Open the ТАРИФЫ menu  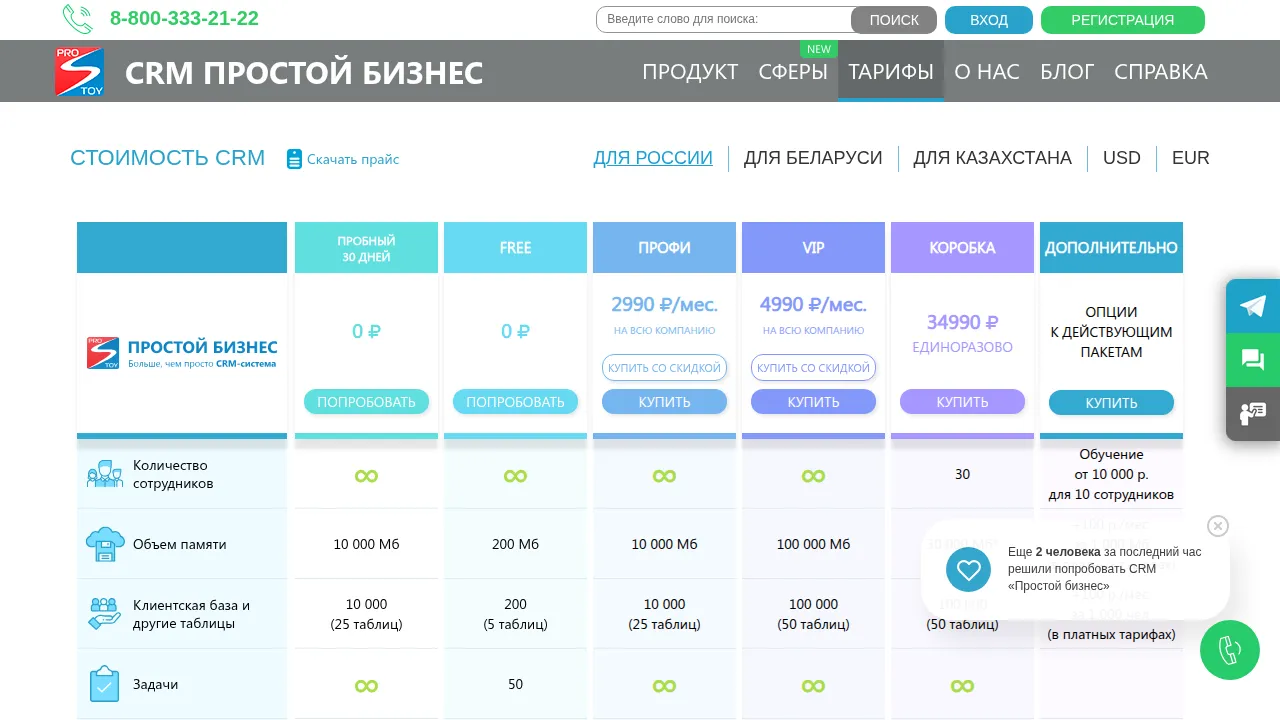coord(891,72)
